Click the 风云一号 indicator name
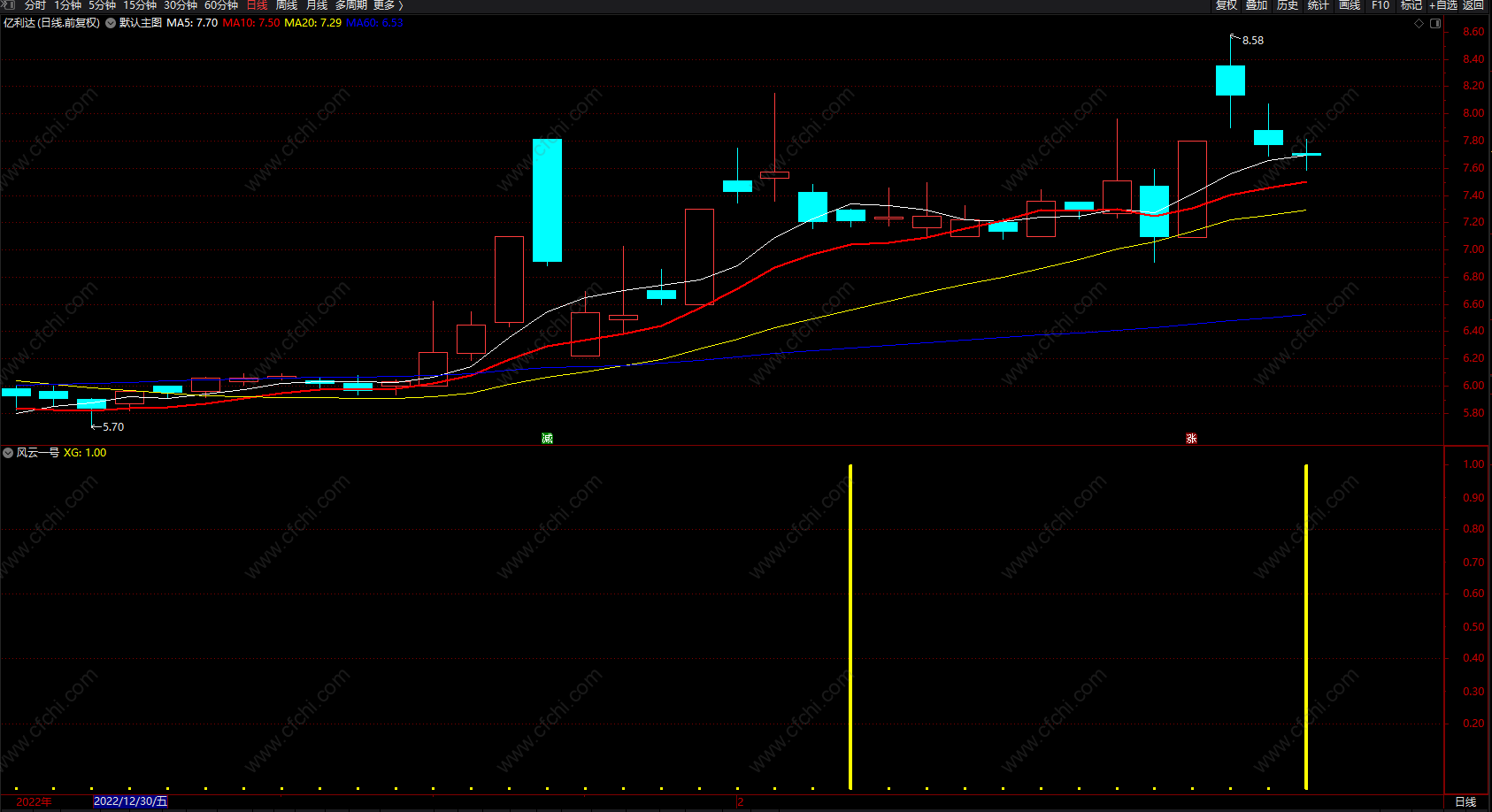Image resolution: width=1492 pixels, height=812 pixels. [38, 453]
